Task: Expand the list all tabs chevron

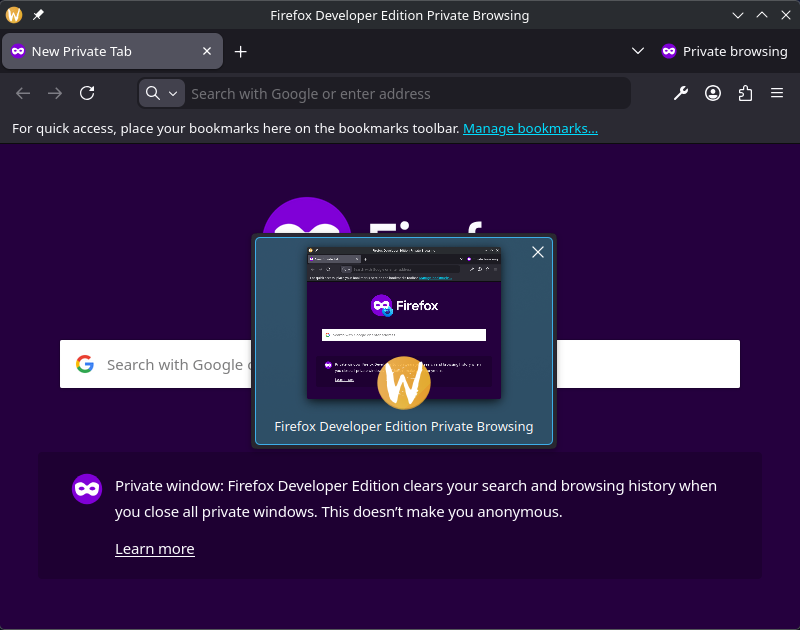Action: [638, 51]
